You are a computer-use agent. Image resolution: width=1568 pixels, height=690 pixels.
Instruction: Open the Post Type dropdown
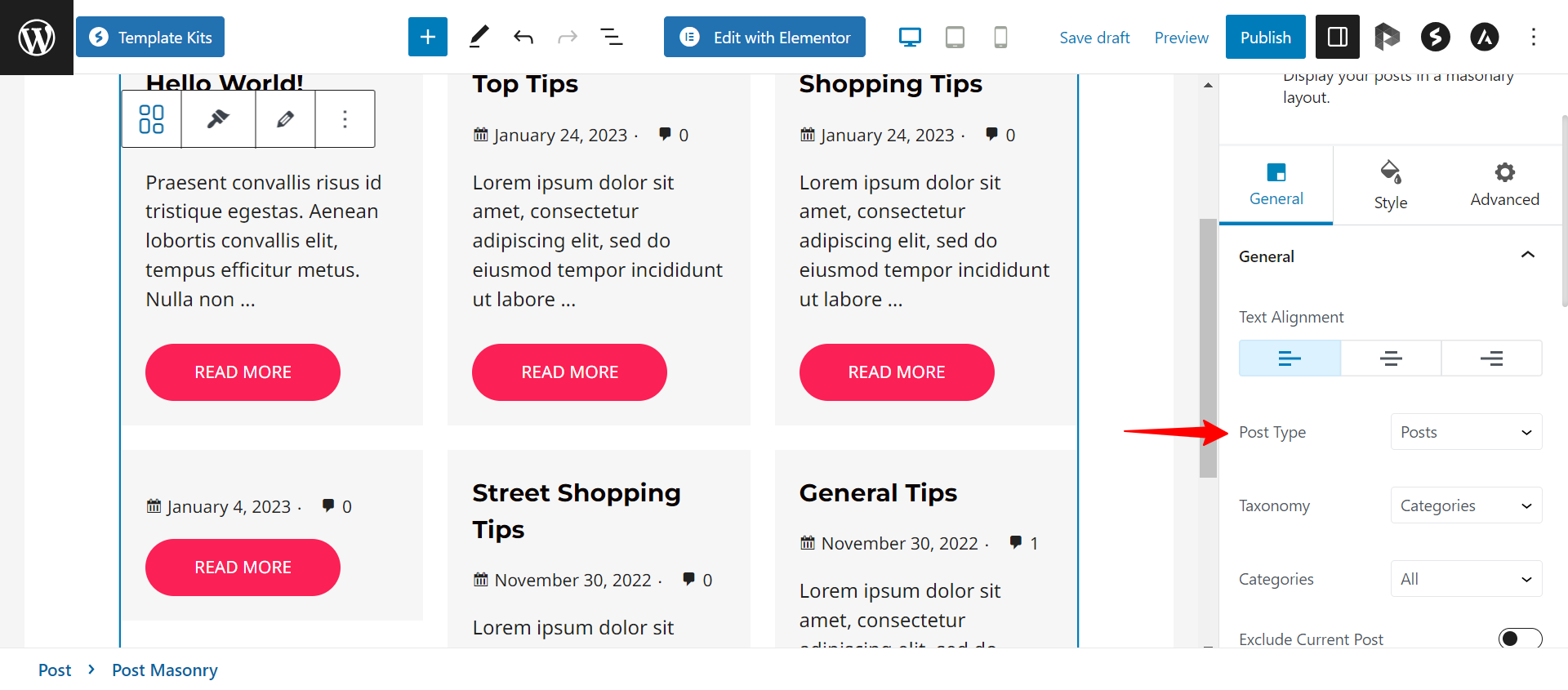coord(1466,432)
